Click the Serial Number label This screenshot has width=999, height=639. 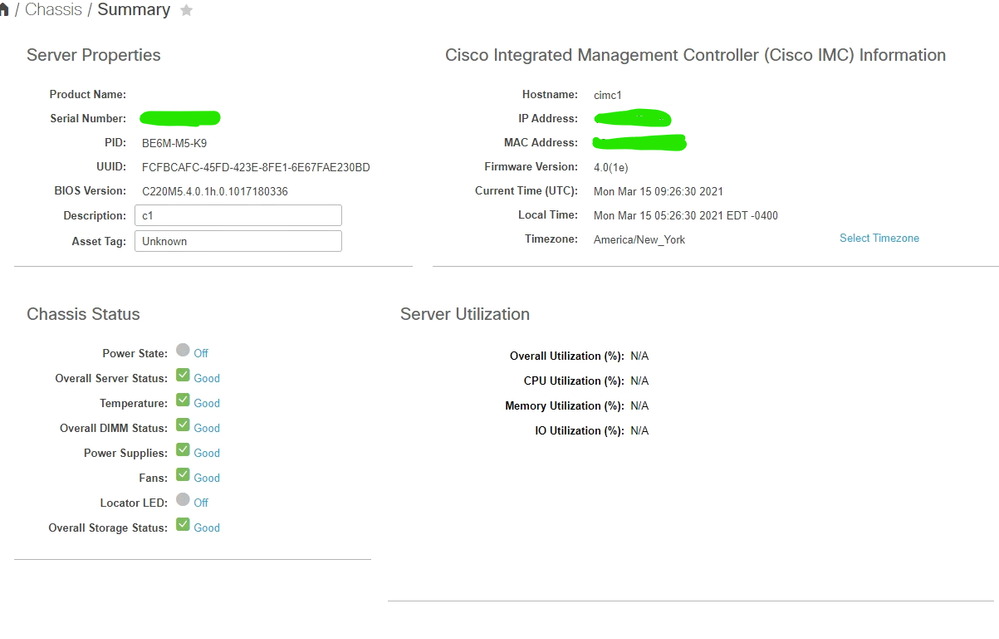point(88,118)
